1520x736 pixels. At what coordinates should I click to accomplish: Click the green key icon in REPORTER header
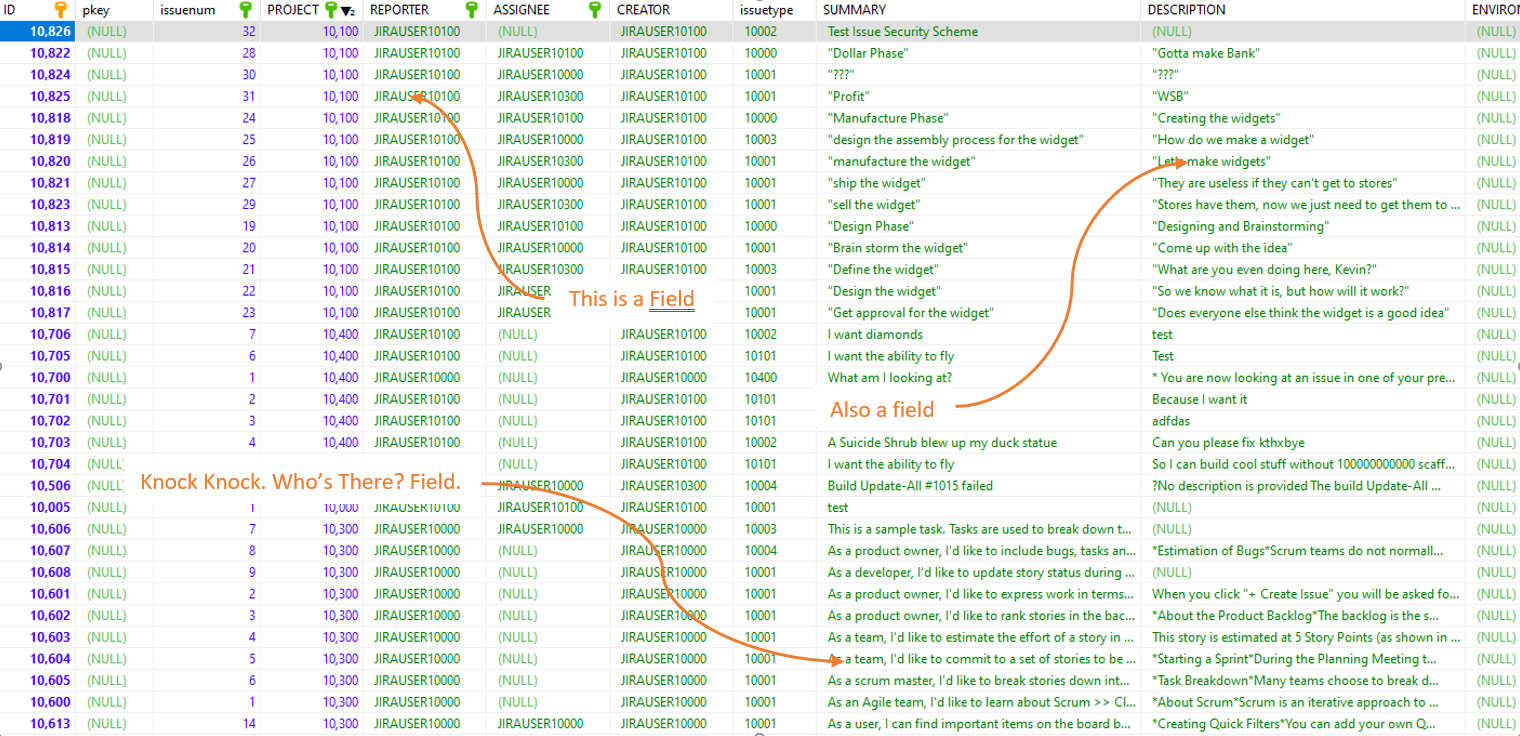(470, 10)
